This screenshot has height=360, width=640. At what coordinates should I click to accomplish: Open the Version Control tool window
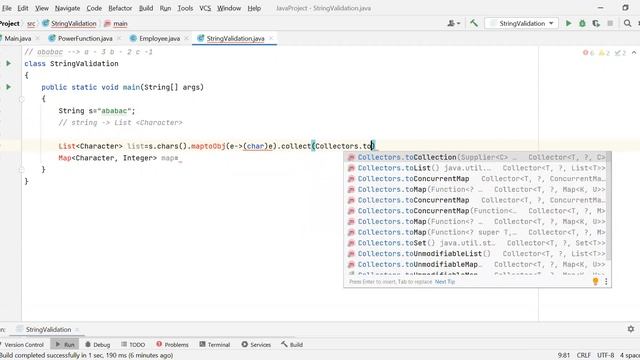[23, 344]
